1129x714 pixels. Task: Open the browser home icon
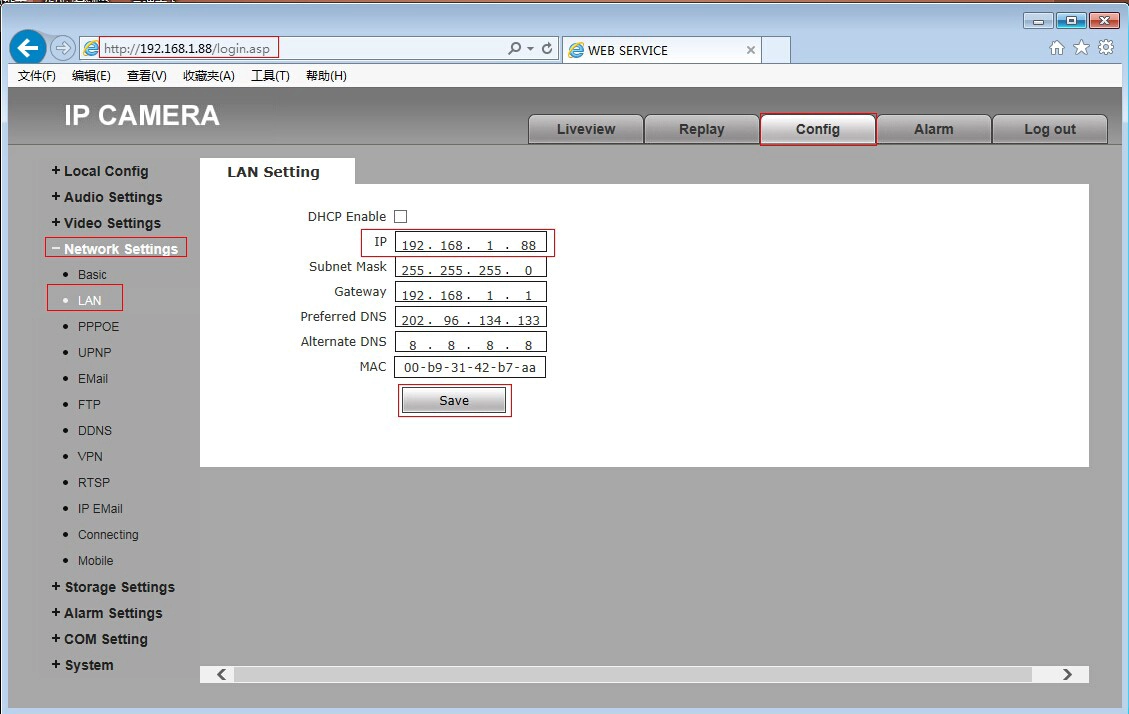(x=1056, y=48)
